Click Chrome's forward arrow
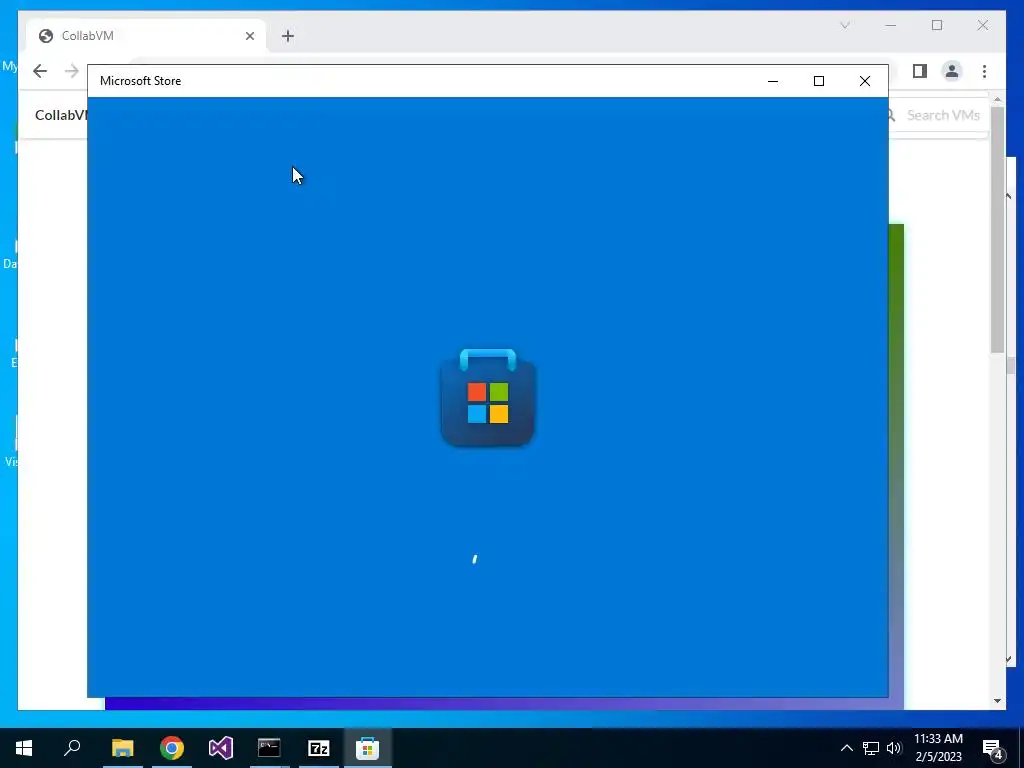This screenshot has width=1024, height=768. coord(72,71)
